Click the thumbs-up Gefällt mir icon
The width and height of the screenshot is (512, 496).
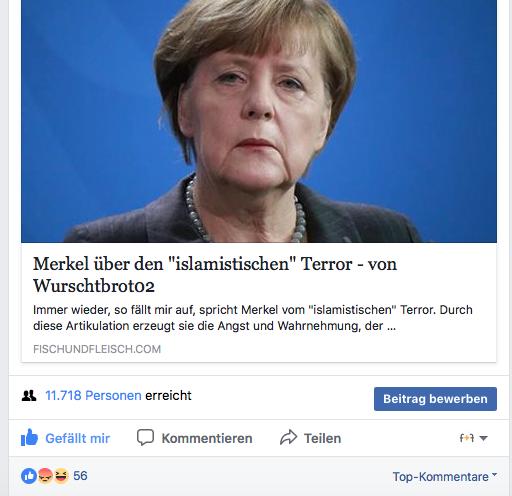[29, 437]
